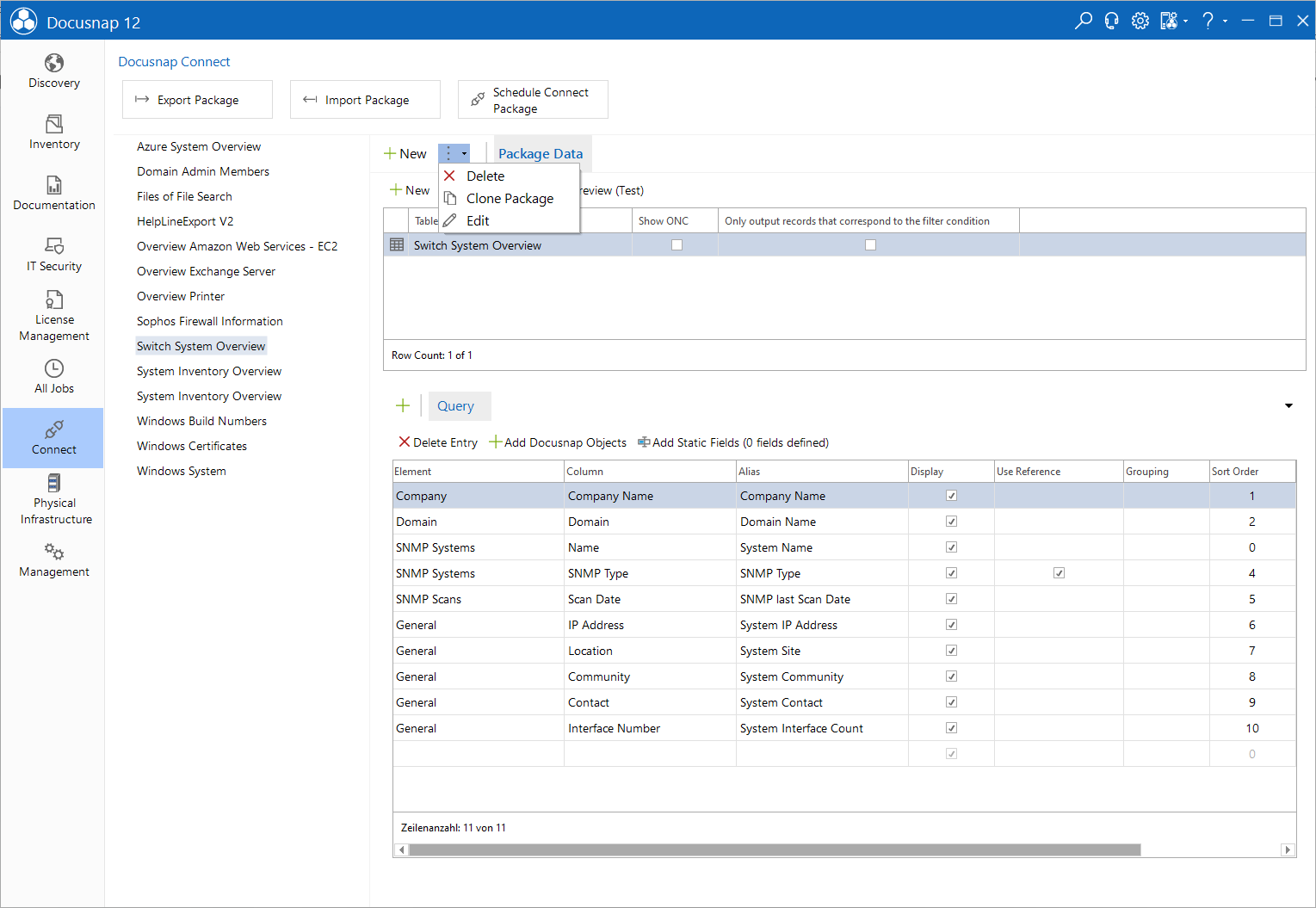Select Overview Printer package
The width and height of the screenshot is (1316, 908).
pos(181,296)
